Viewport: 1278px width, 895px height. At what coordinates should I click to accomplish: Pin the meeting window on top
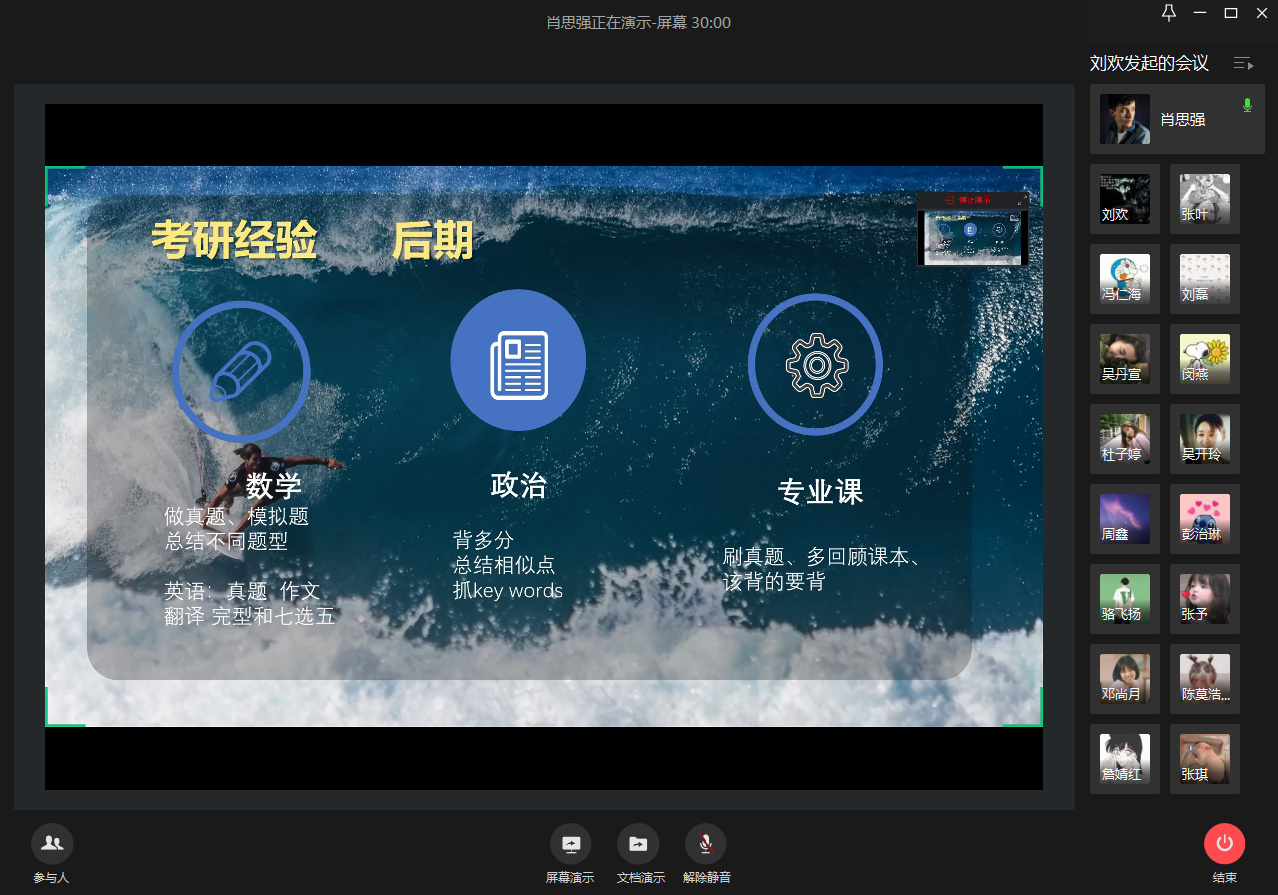click(1169, 13)
